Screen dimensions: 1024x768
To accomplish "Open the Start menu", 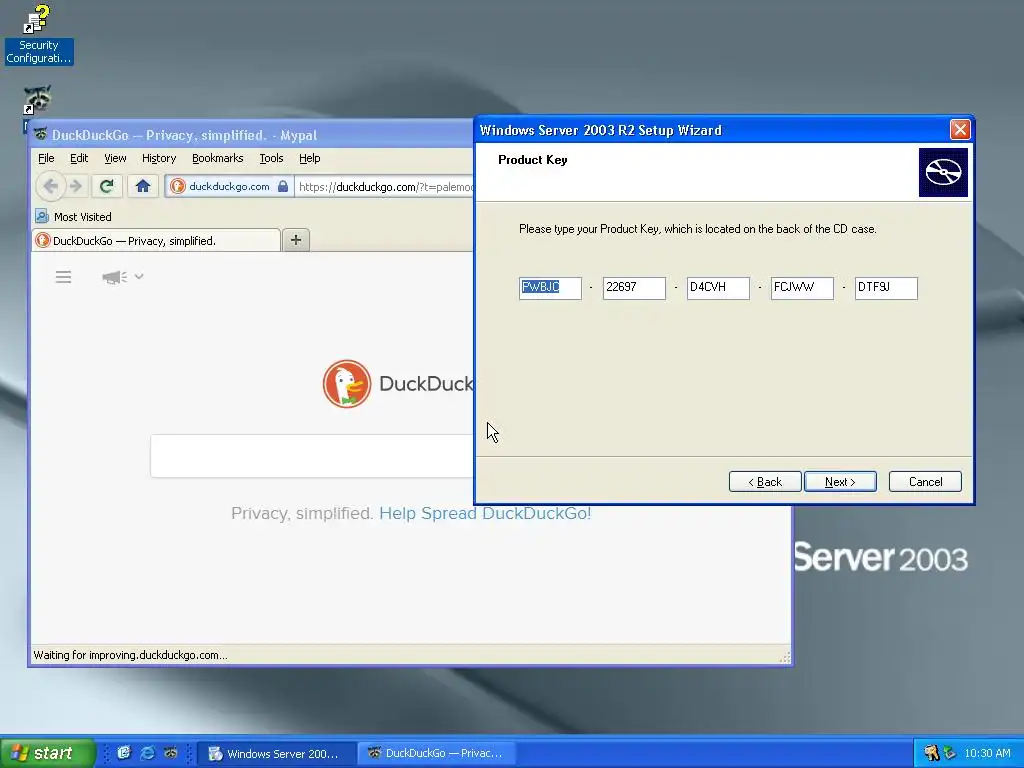I will (47, 753).
